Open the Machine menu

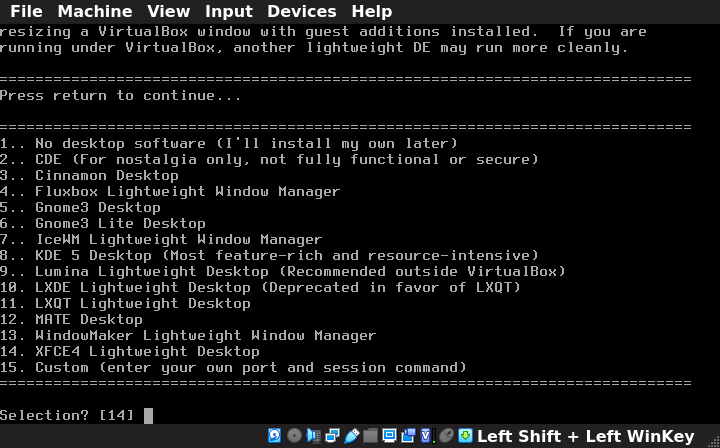tap(95, 11)
